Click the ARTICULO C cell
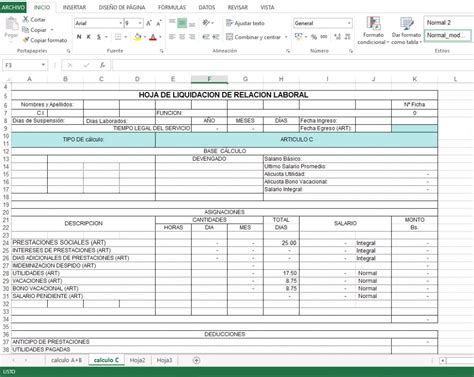 (296, 140)
